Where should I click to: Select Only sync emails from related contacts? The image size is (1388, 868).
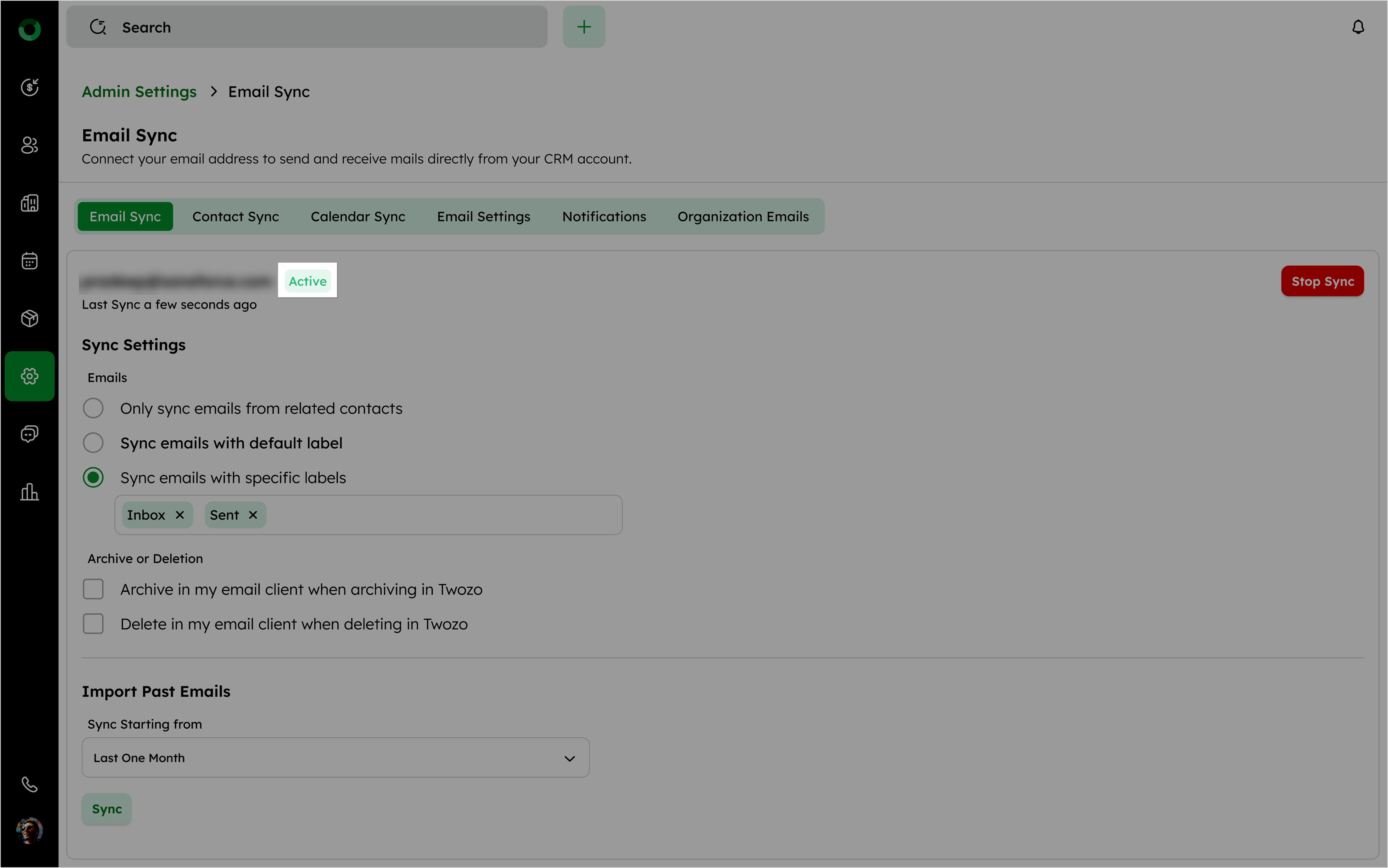(93, 409)
